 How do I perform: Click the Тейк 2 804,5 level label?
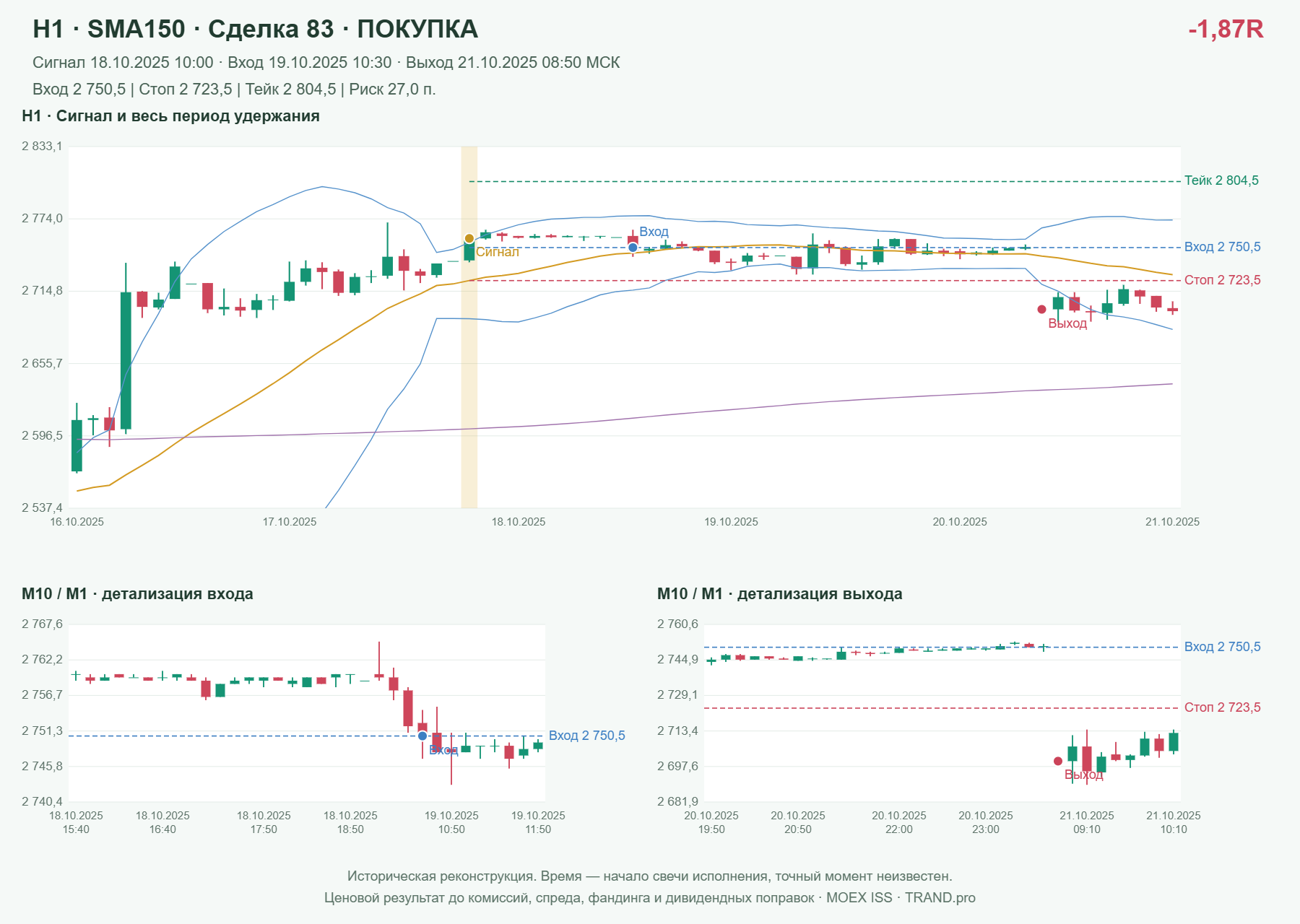coord(1221,180)
